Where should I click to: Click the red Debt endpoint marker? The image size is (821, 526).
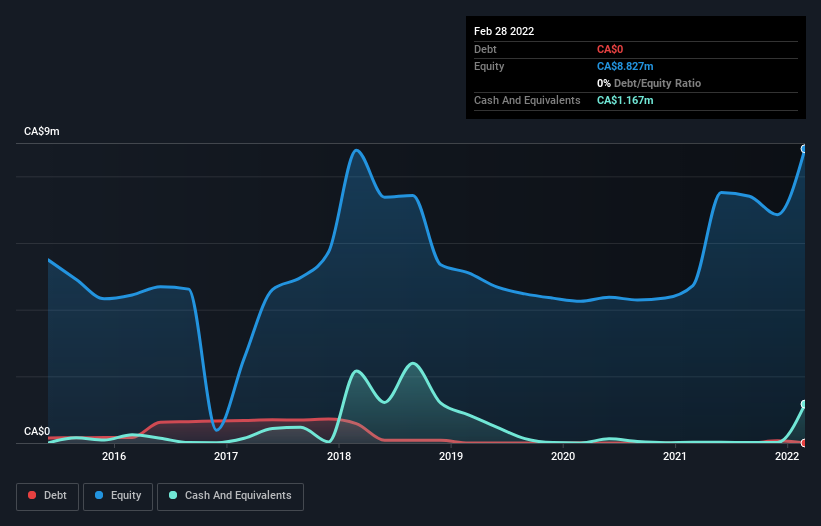coord(804,443)
